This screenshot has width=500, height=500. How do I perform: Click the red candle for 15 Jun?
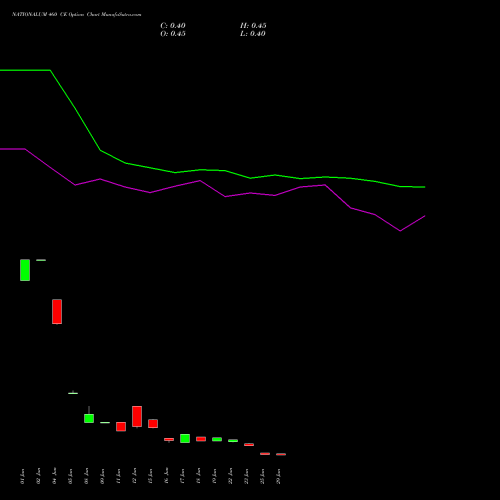[153, 423]
